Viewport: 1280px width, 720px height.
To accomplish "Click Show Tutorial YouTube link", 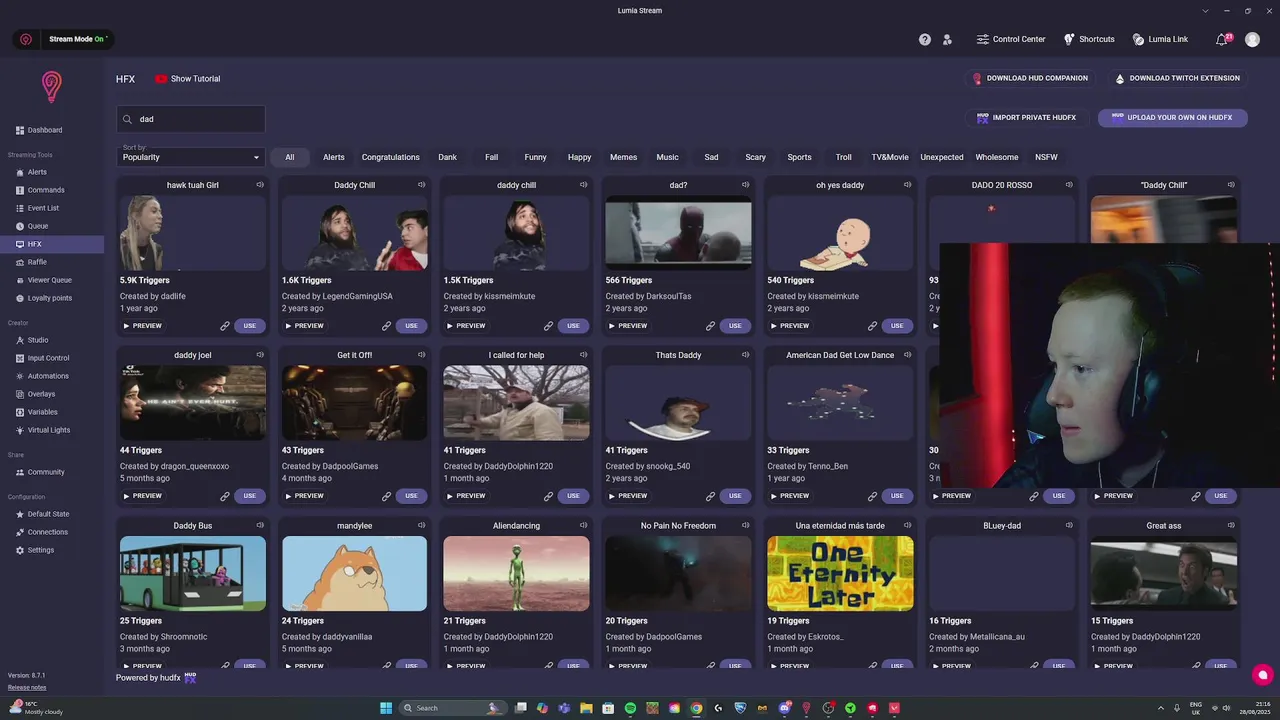I will pyautogui.click(x=187, y=79).
